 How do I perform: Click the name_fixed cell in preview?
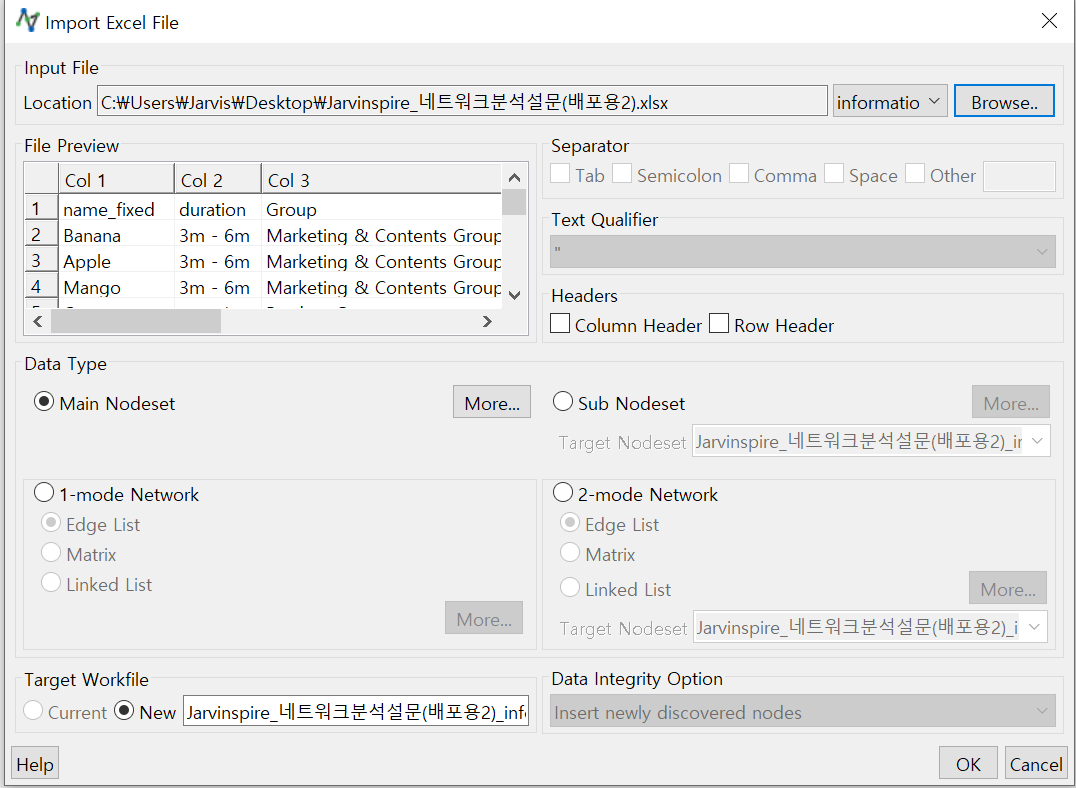[116, 209]
